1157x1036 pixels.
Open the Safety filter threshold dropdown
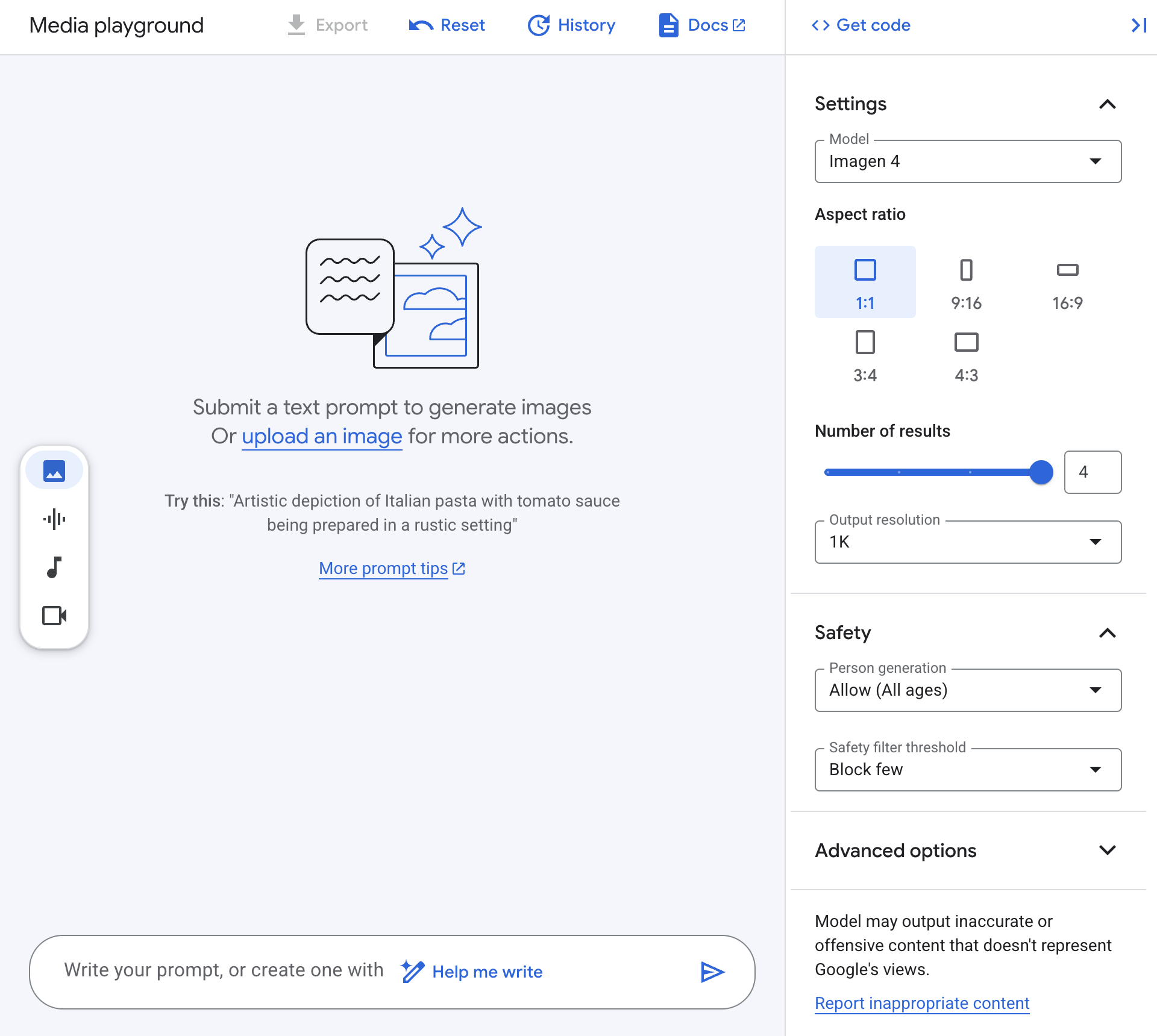pyautogui.click(x=967, y=769)
